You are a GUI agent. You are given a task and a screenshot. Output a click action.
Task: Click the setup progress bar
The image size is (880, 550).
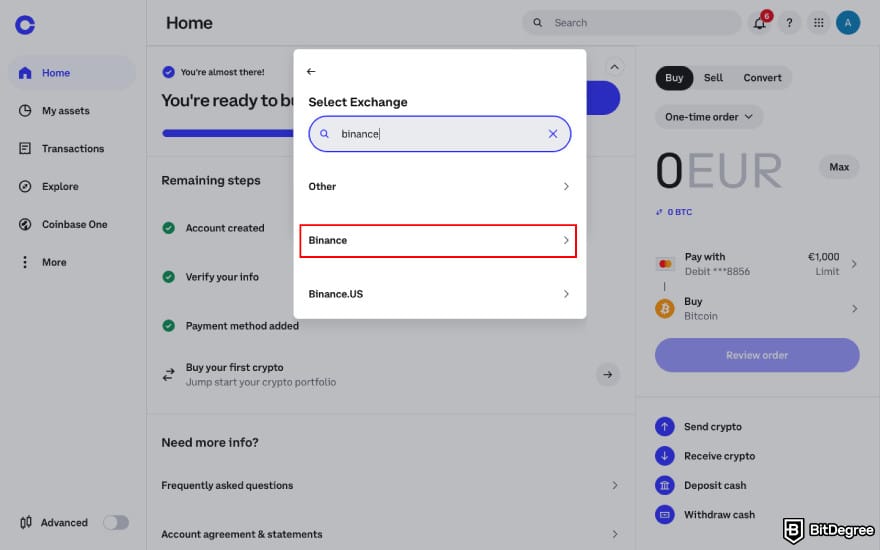point(228,134)
